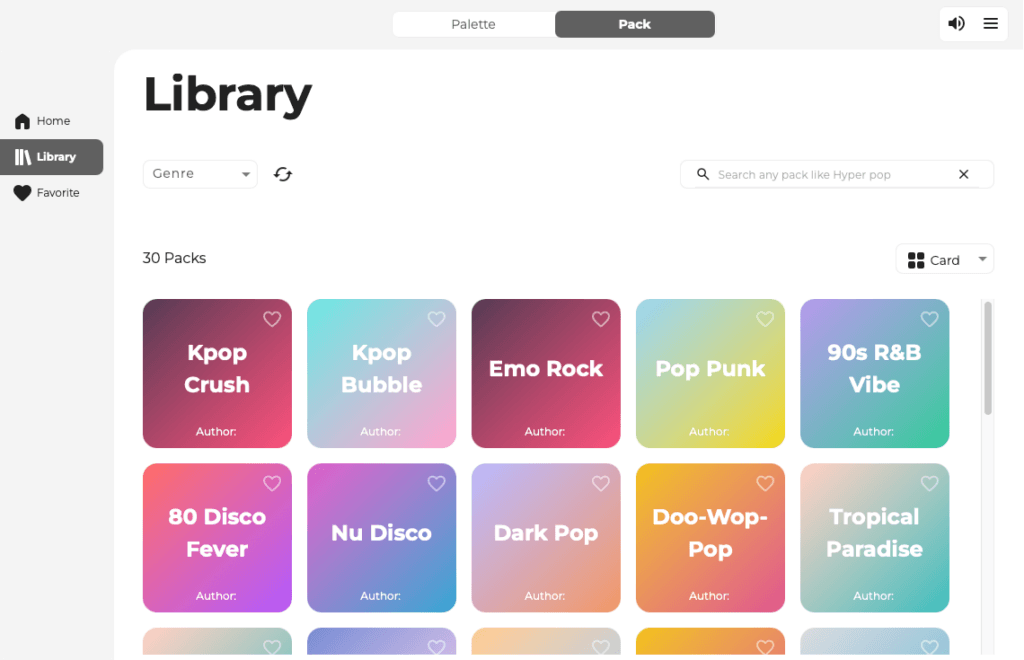This screenshot has height=660, width=1024.
Task: Clear search with the X icon
Action: [963, 174]
